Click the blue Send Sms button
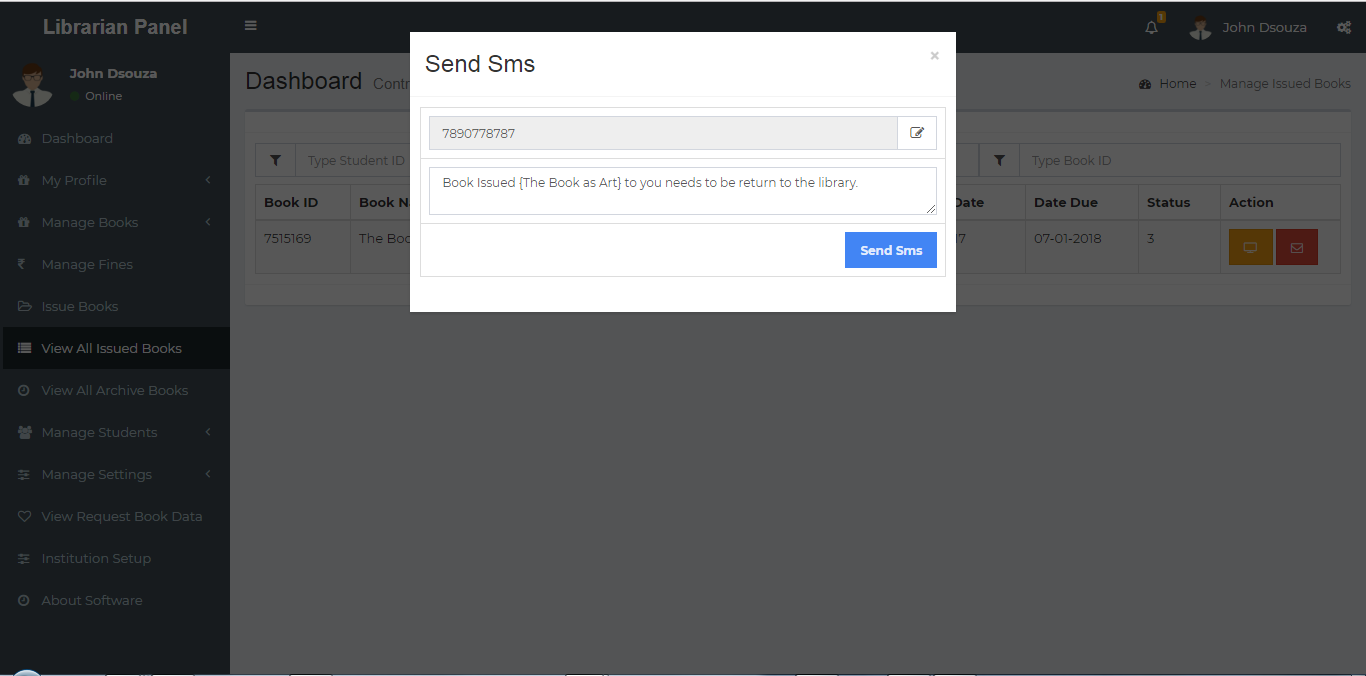 tap(890, 250)
